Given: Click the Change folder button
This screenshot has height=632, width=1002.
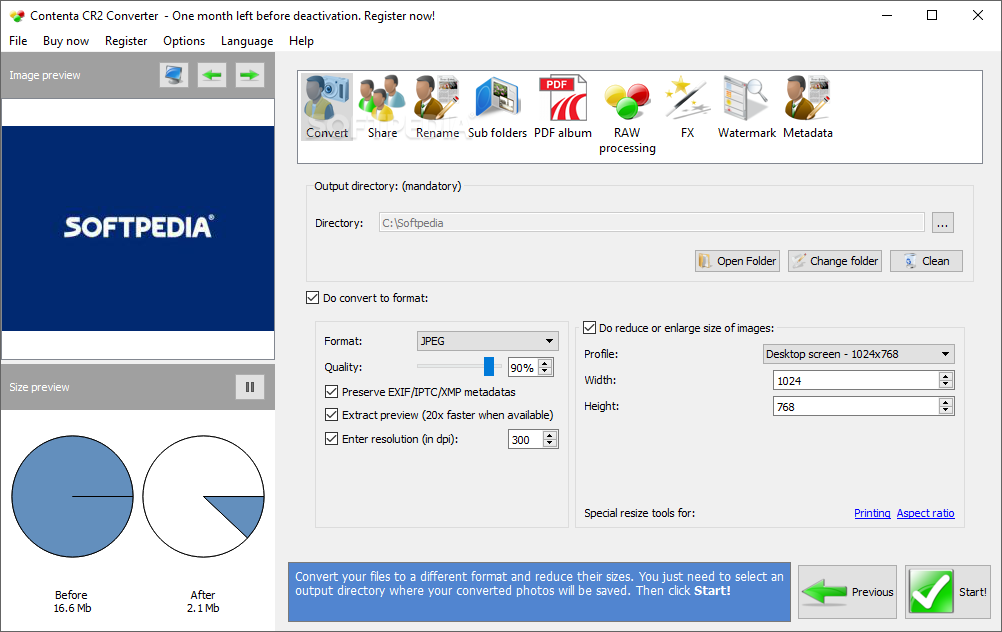Looking at the screenshot, I should pos(835,261).
